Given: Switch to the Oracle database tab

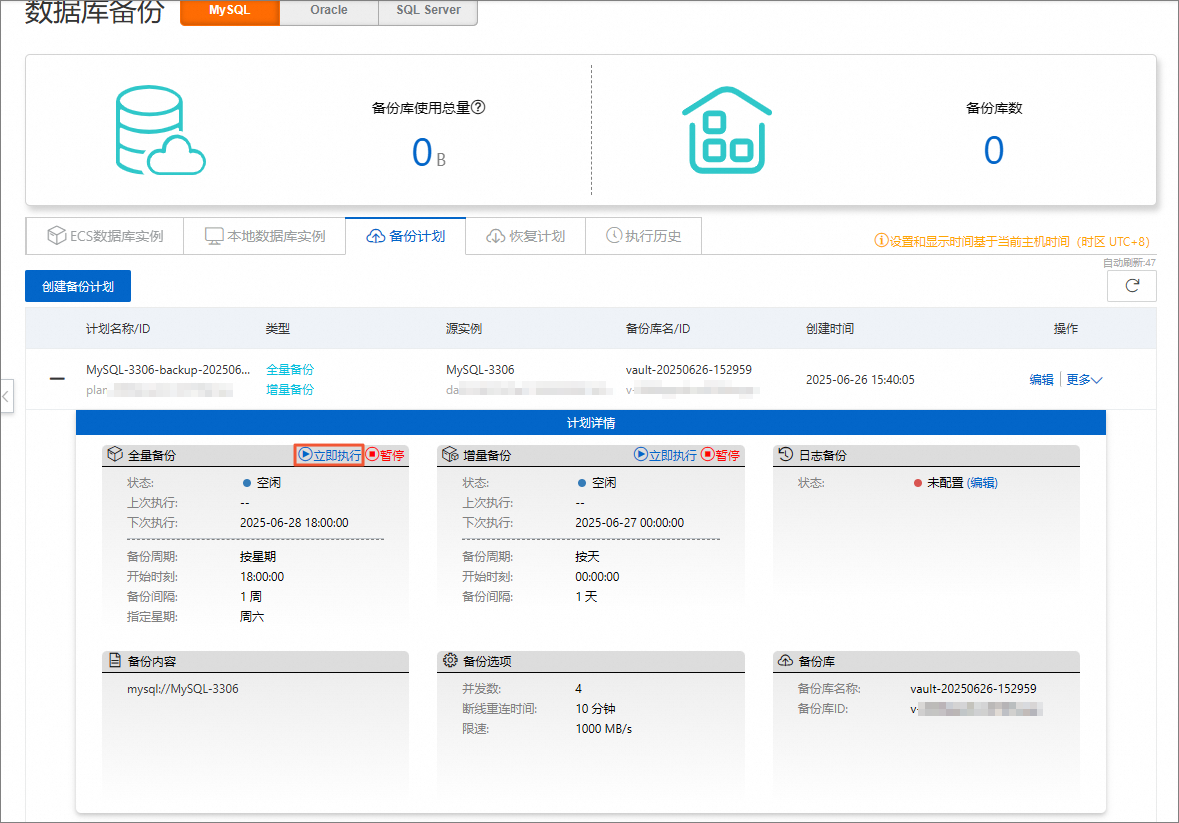Looking at the screenshot, I should point(329,11).
